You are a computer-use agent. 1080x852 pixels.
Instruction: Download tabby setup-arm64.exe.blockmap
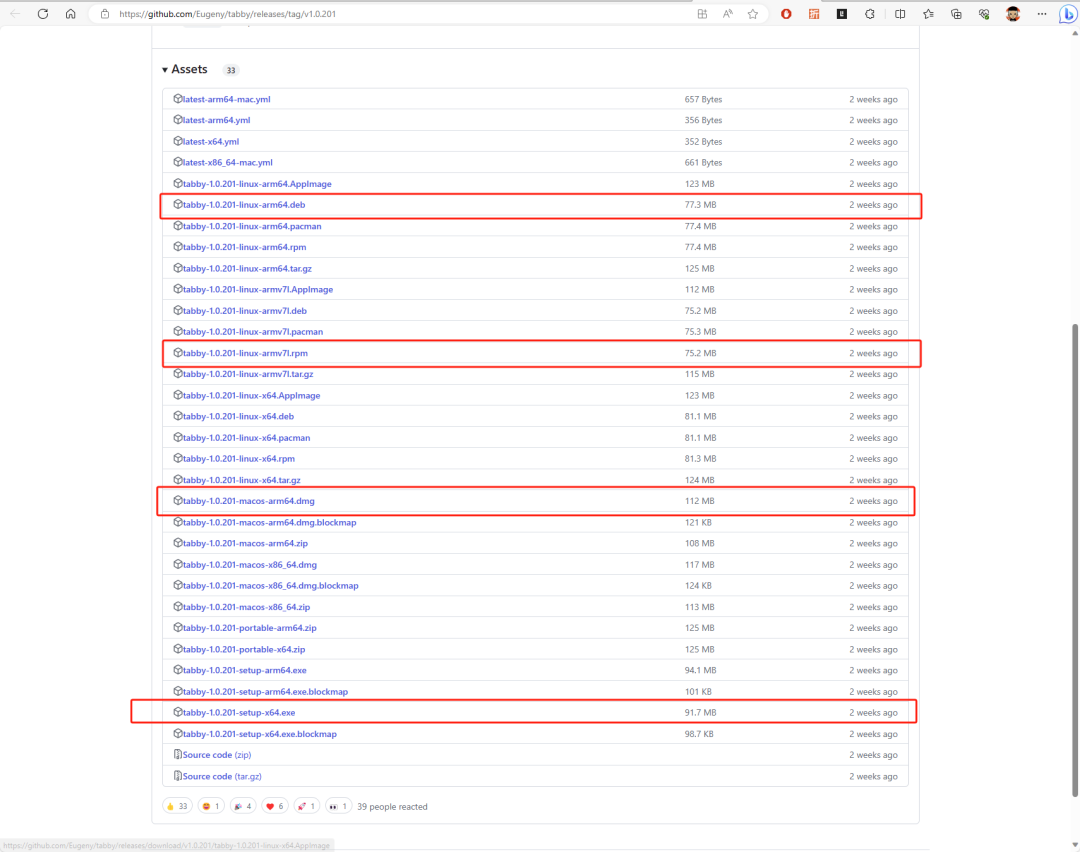tap(265, 692)
